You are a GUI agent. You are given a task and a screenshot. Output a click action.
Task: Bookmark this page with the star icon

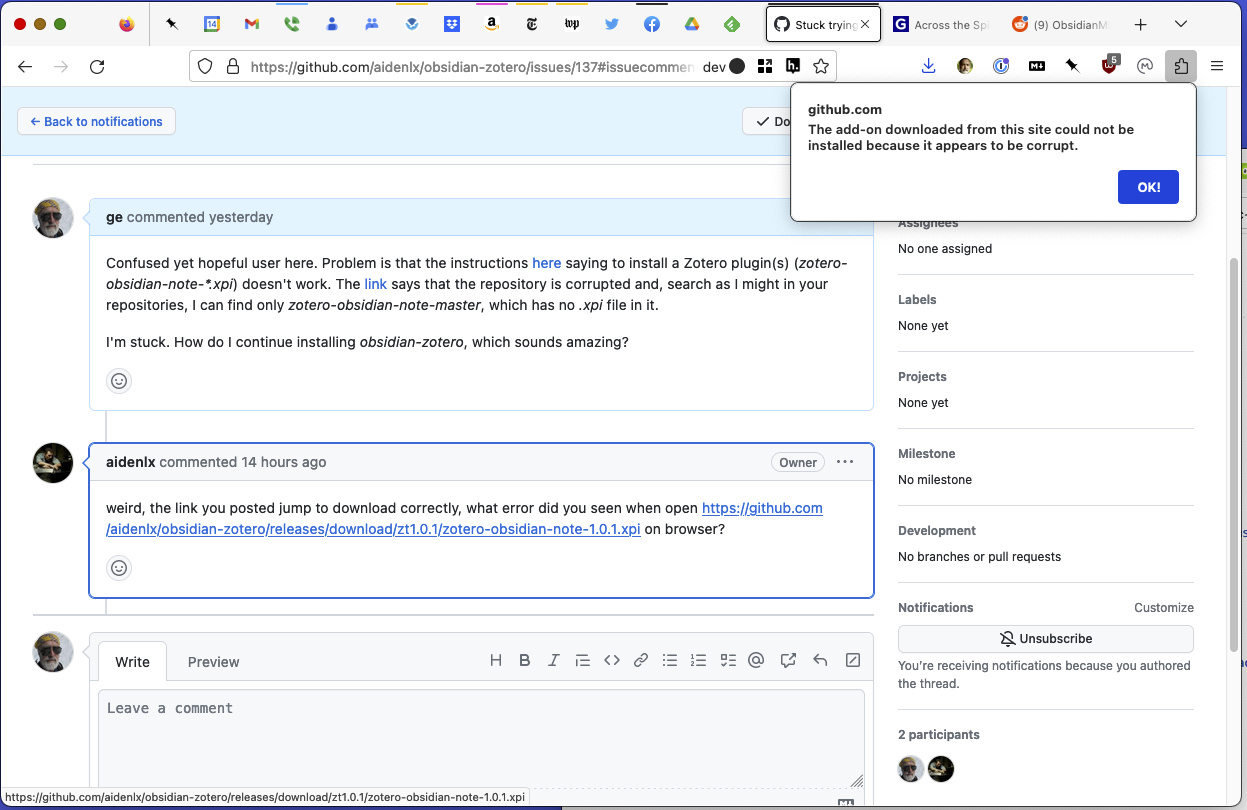[x=821, y=66]
